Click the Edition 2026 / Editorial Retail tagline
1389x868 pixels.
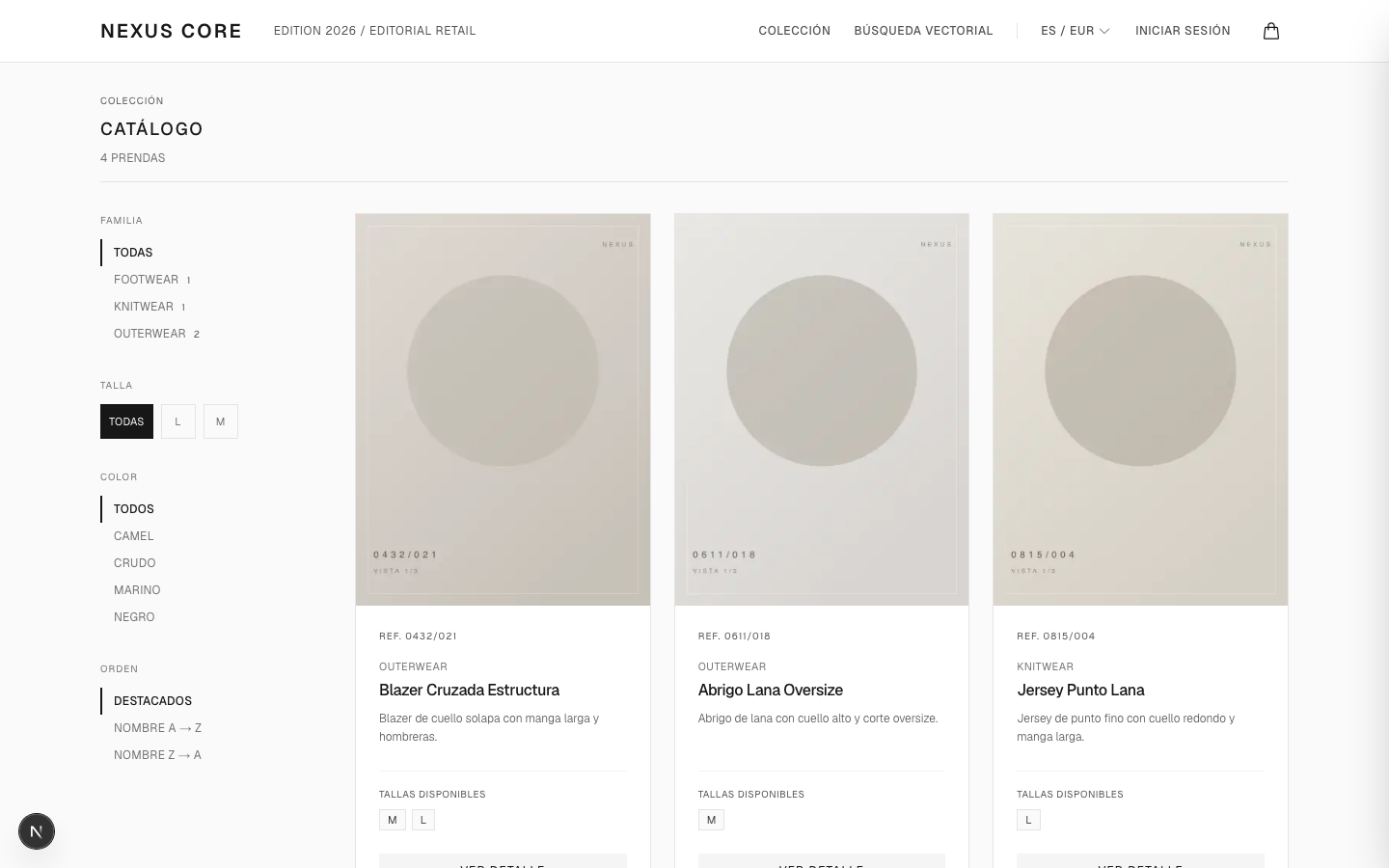click(375, 31)
